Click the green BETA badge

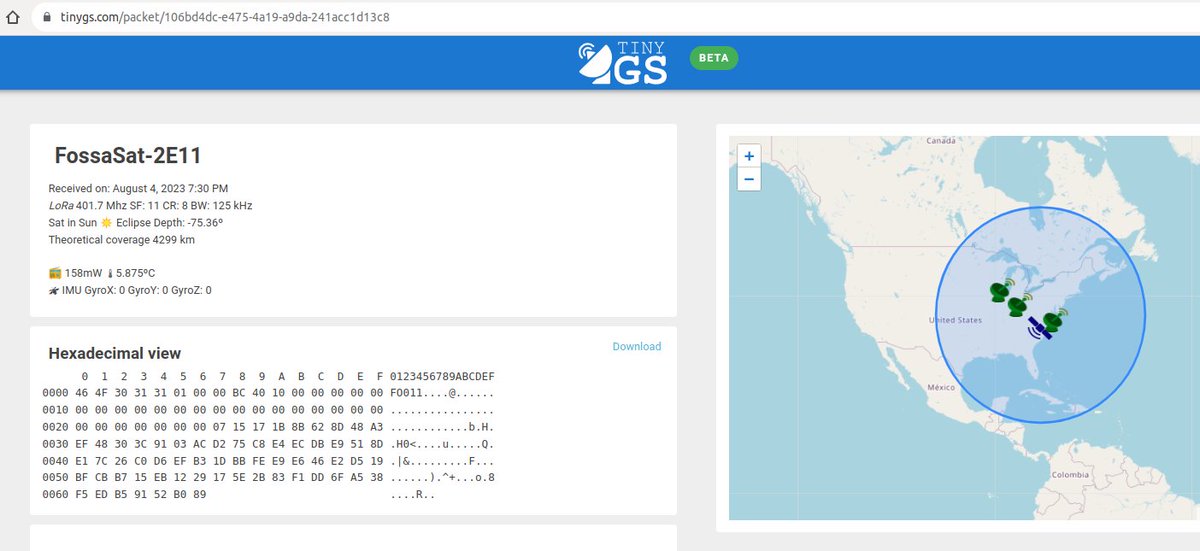pos(714,58)
